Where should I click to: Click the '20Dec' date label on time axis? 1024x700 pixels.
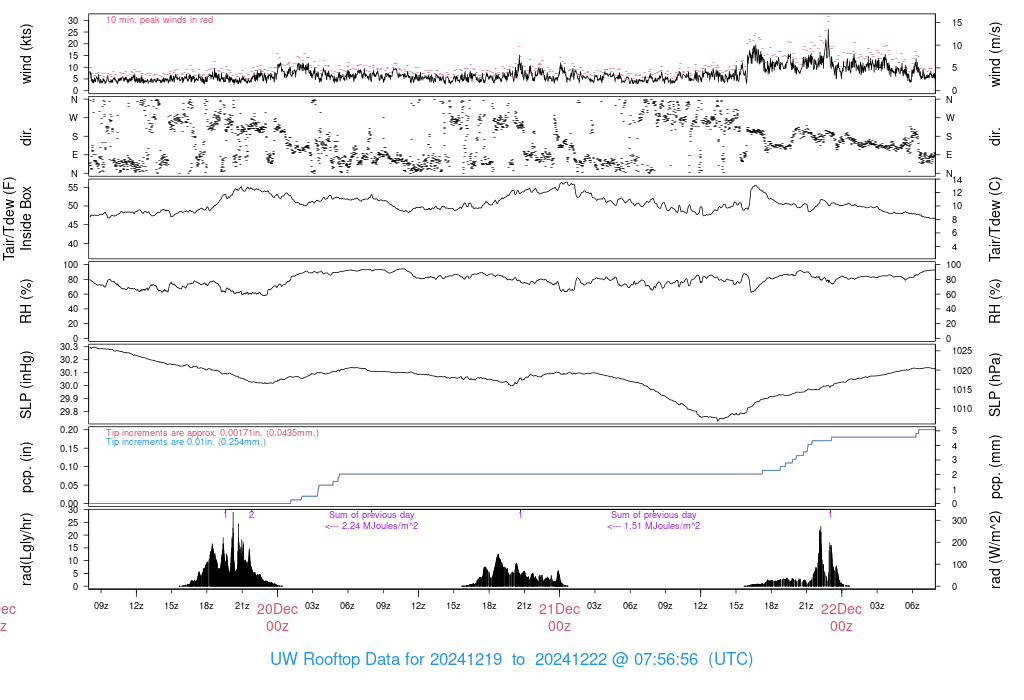277,609
